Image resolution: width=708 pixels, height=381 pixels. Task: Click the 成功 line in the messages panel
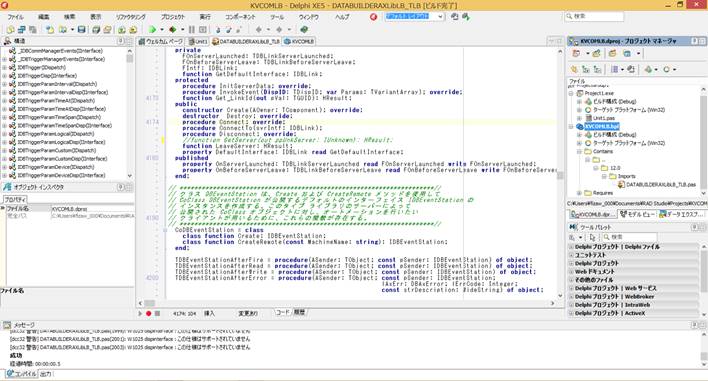[x=16, y=356]
